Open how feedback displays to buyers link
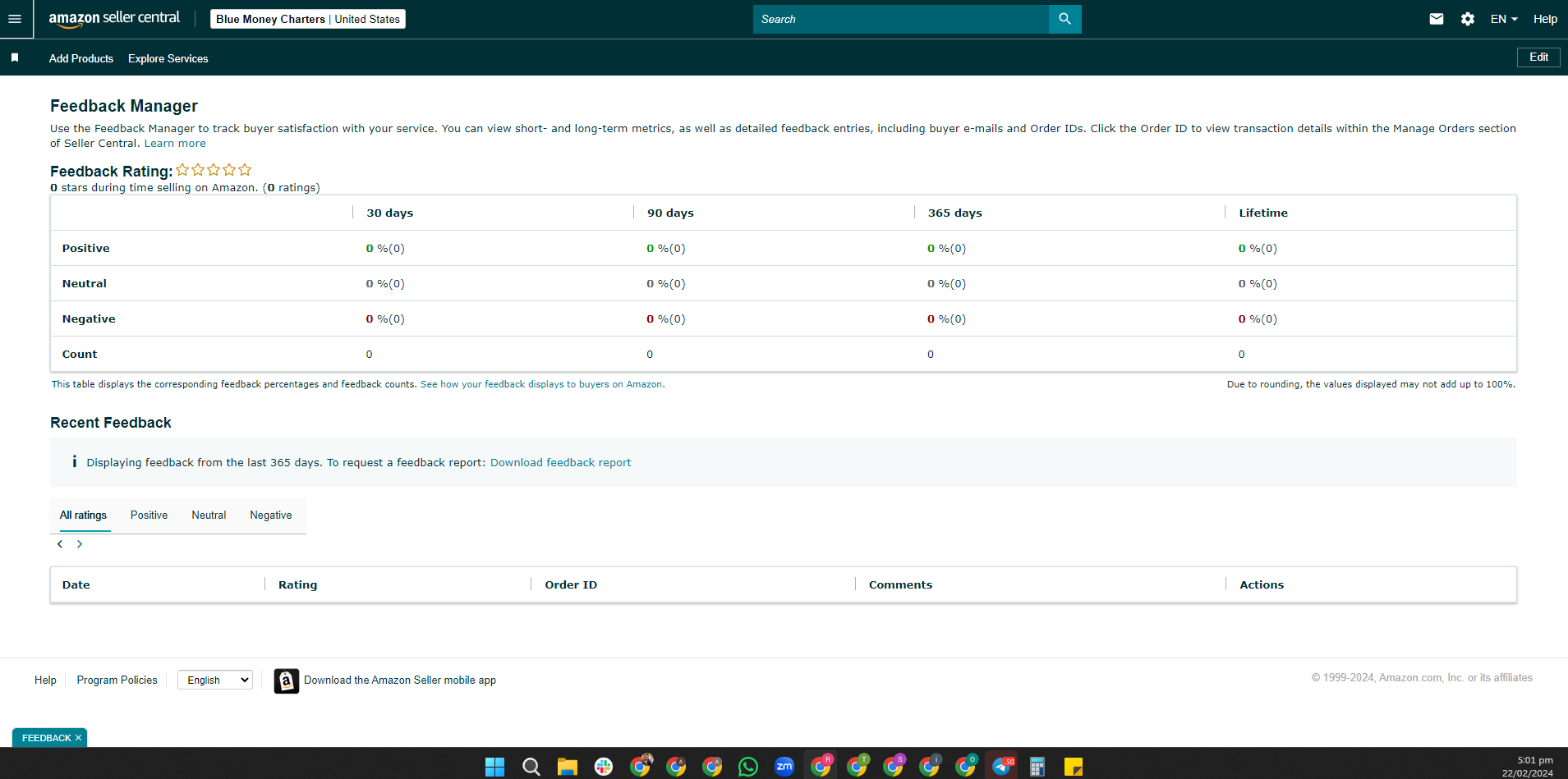Viewport: 1568px width, 779px height. pos(542,384)
